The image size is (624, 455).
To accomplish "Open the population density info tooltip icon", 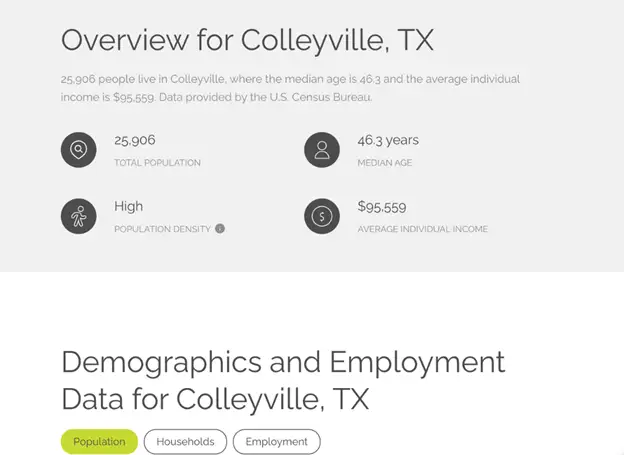I will point(220,228).
